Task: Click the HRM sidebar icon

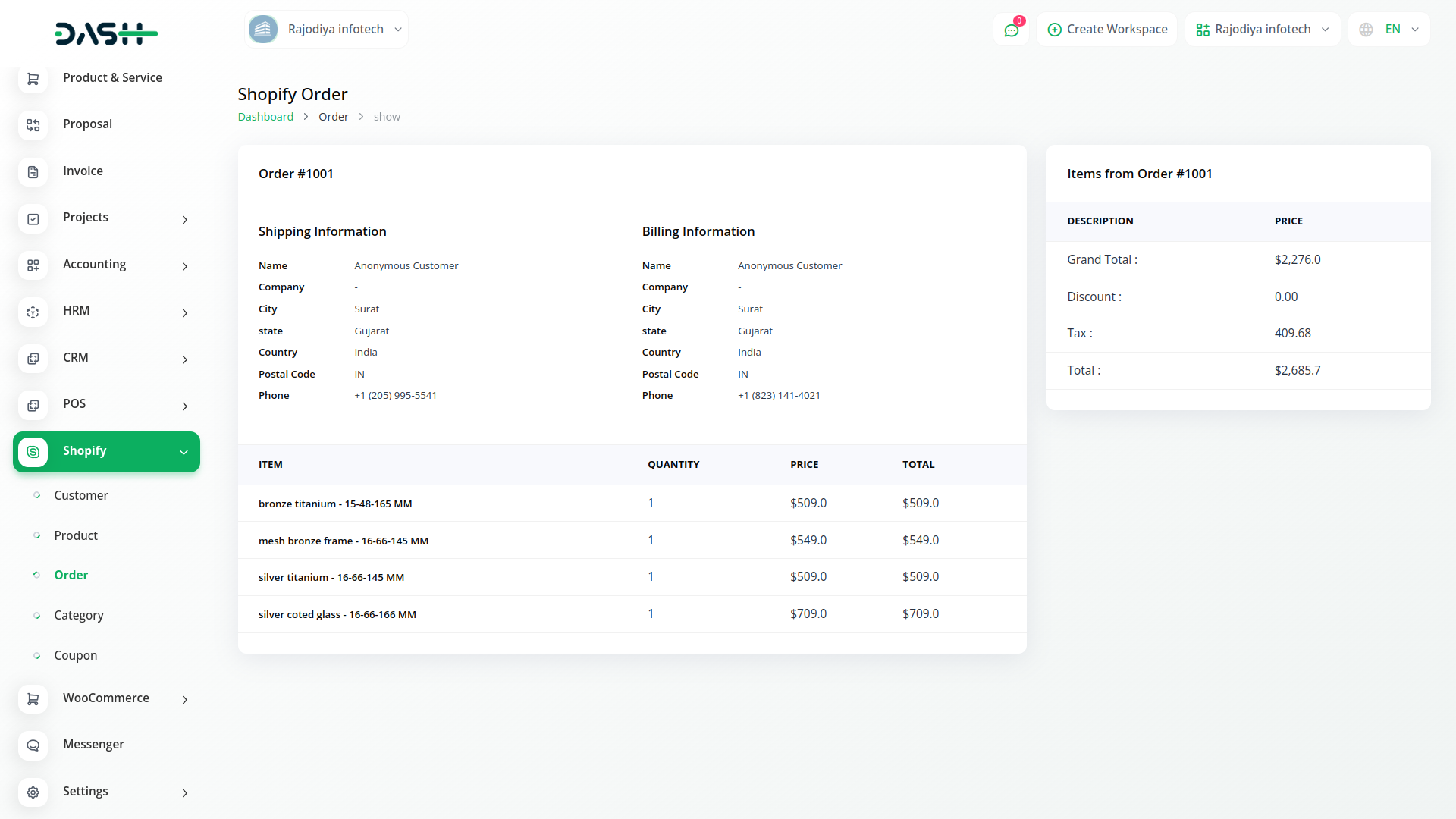Action: pos(33,312)
